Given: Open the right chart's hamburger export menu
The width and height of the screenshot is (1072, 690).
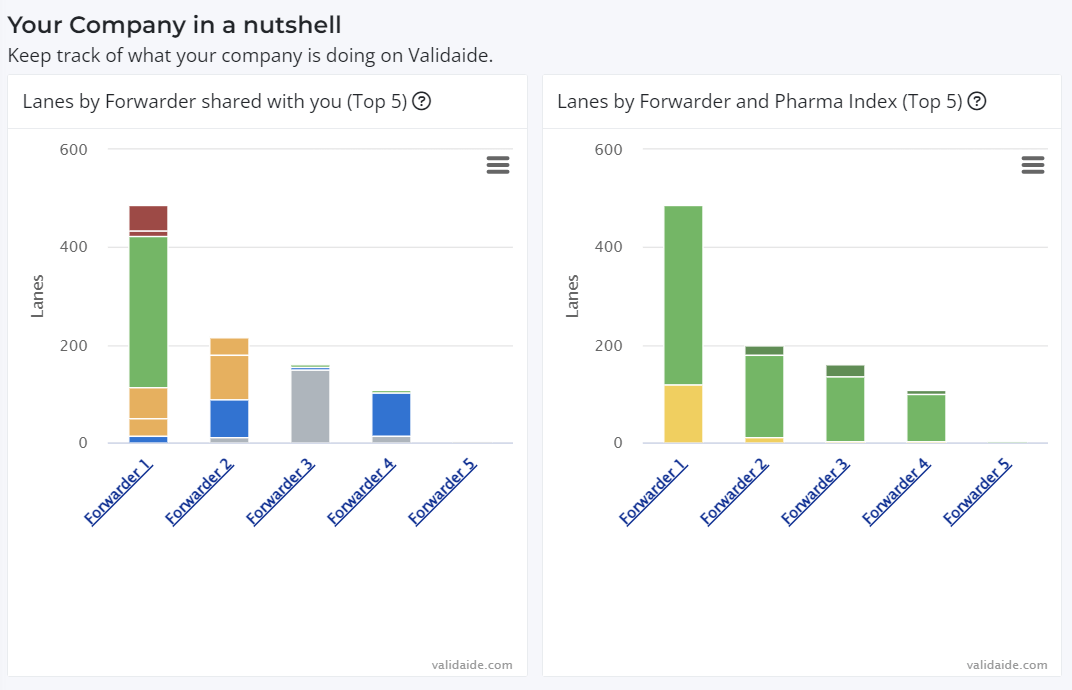Looking at the screenshot, I should [x=1033, y=164].
